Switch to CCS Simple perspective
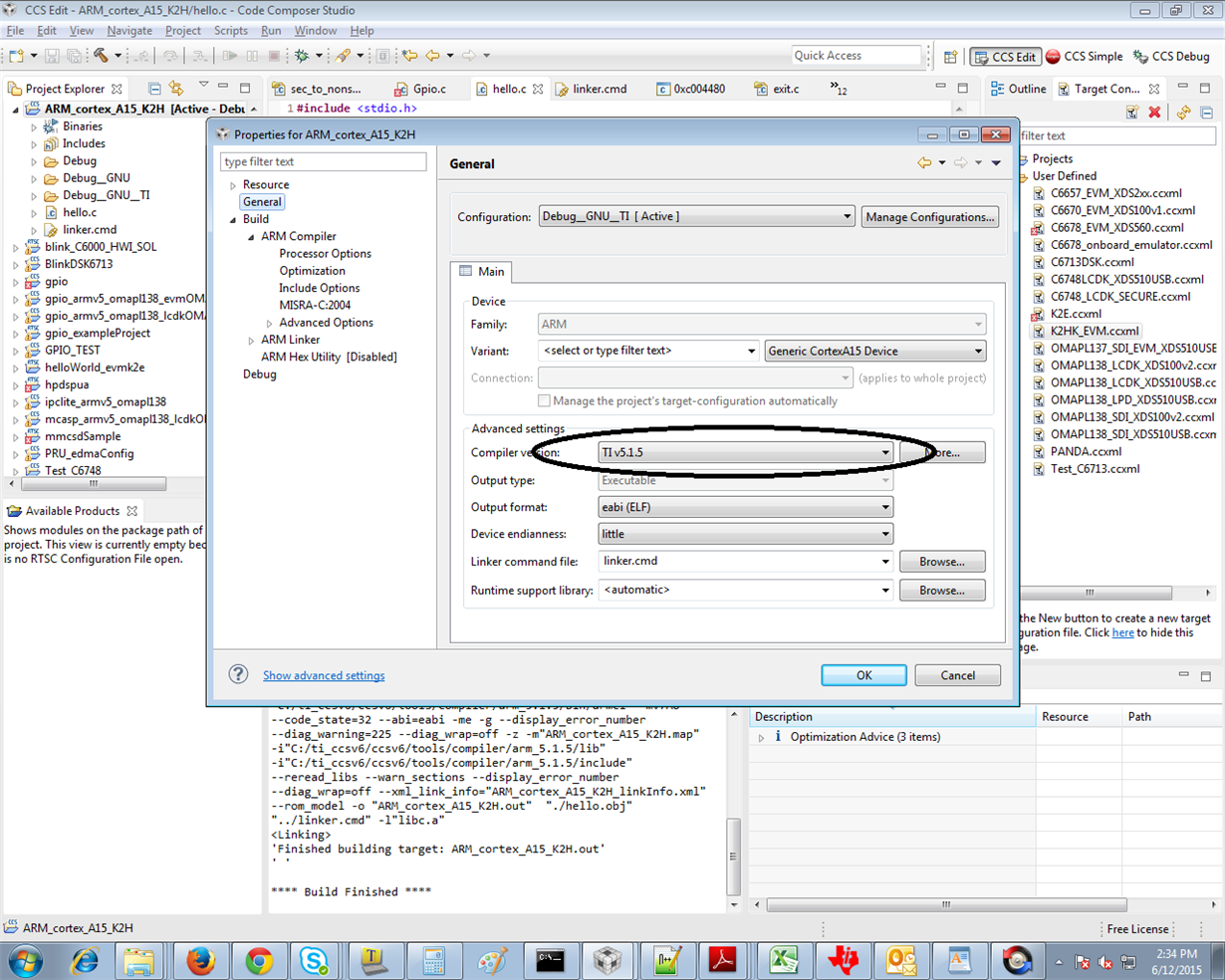1225x980 pixels. pyautogui.click(x=1084, y=57)
